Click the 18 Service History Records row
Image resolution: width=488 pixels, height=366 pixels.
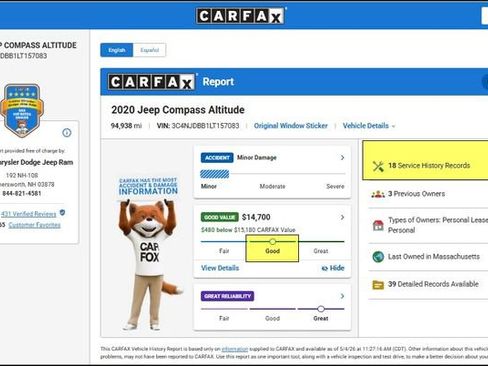(425, 160)
